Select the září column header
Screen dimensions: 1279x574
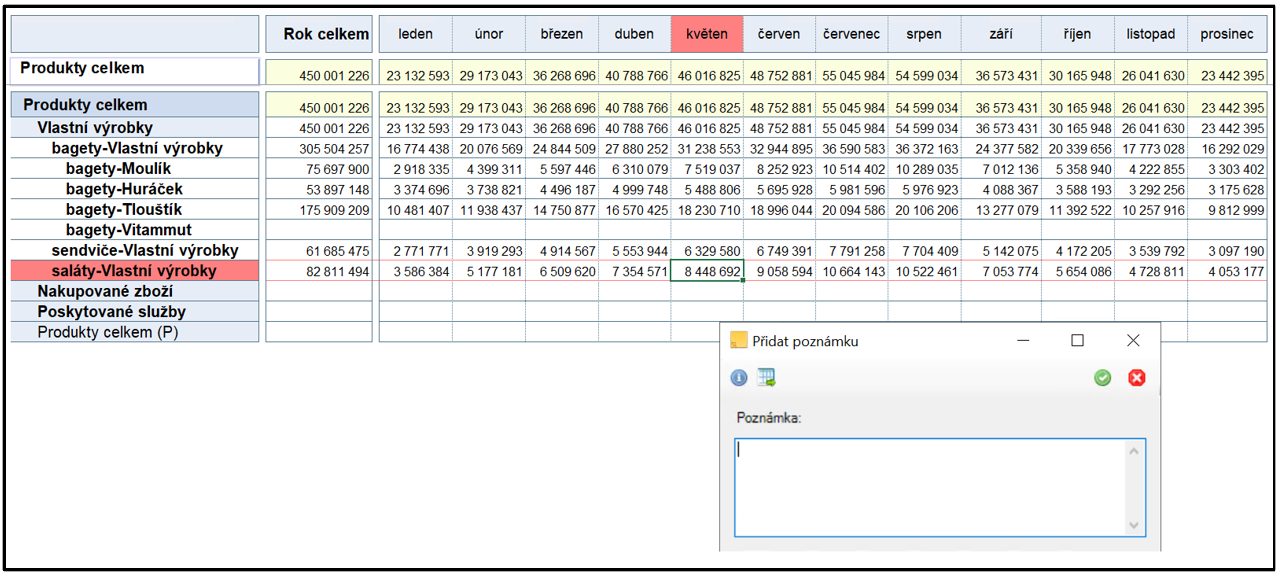click(1001, 34)
